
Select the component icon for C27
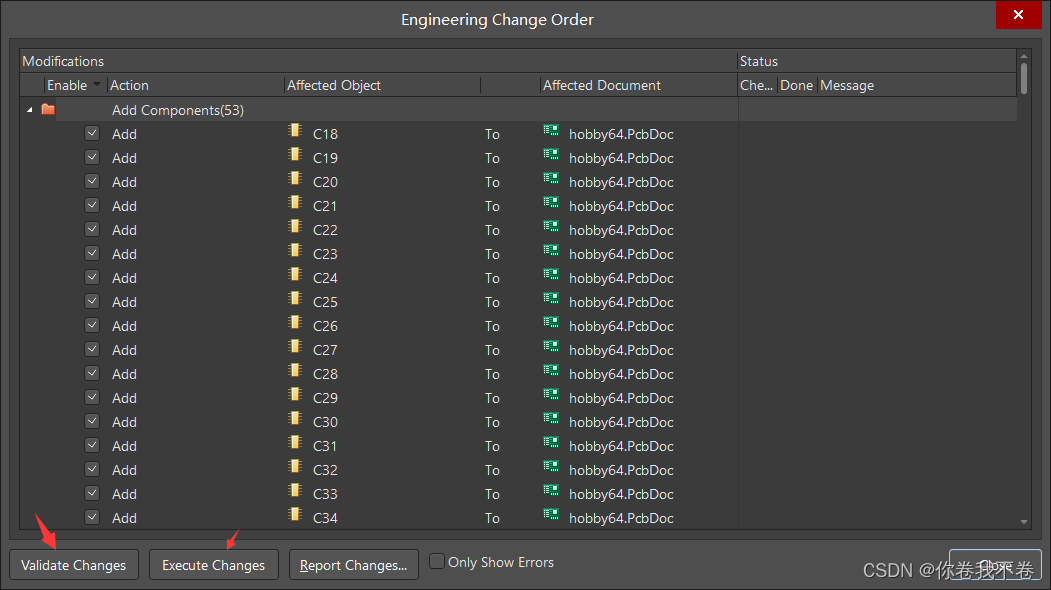click(294, 347)
